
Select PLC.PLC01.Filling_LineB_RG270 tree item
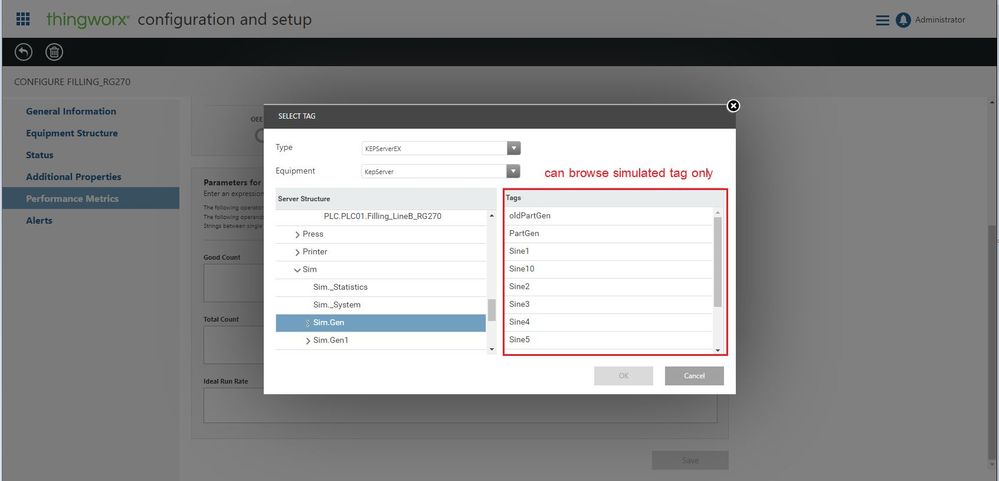tap(382, 217)
